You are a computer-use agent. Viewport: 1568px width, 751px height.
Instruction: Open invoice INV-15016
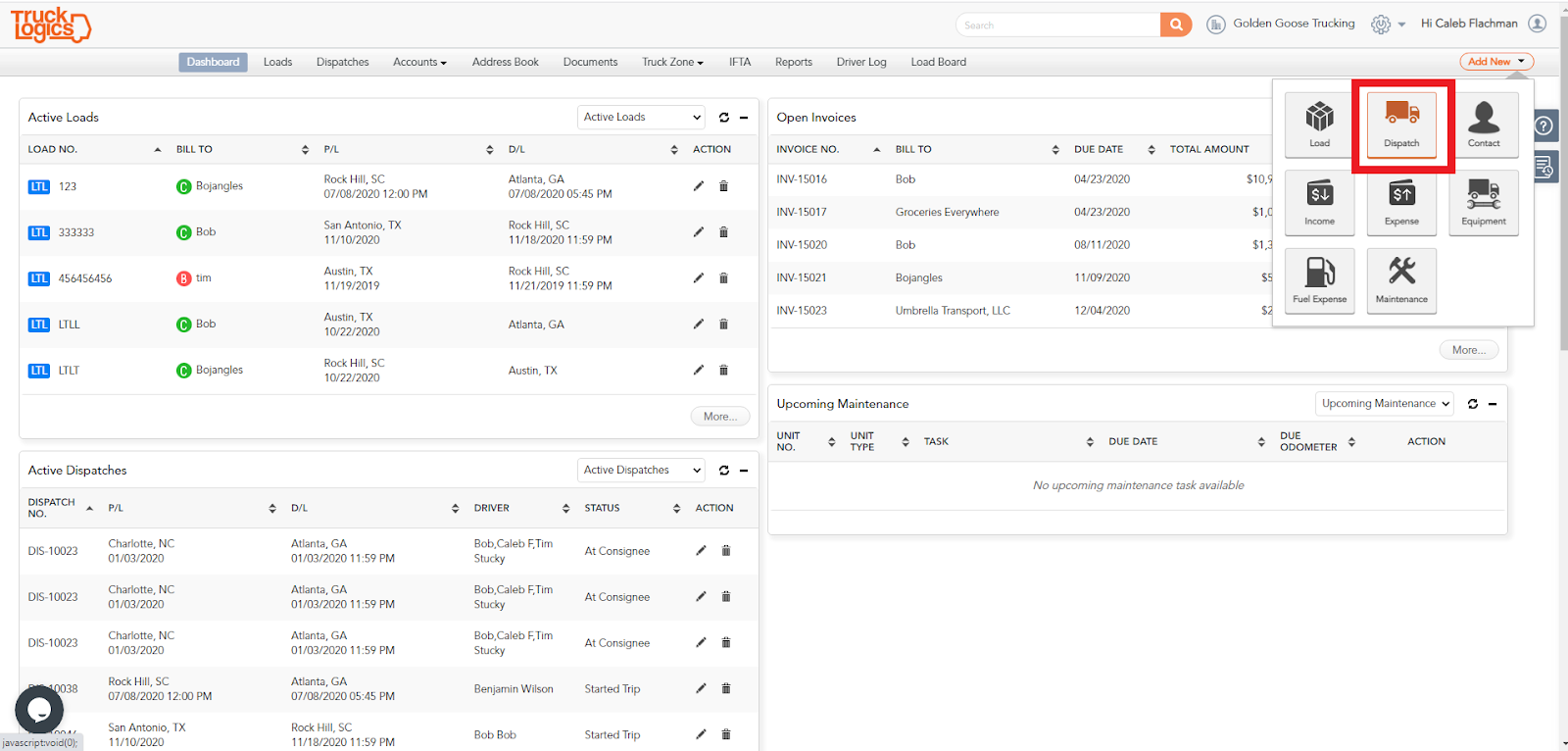point(802,179)
